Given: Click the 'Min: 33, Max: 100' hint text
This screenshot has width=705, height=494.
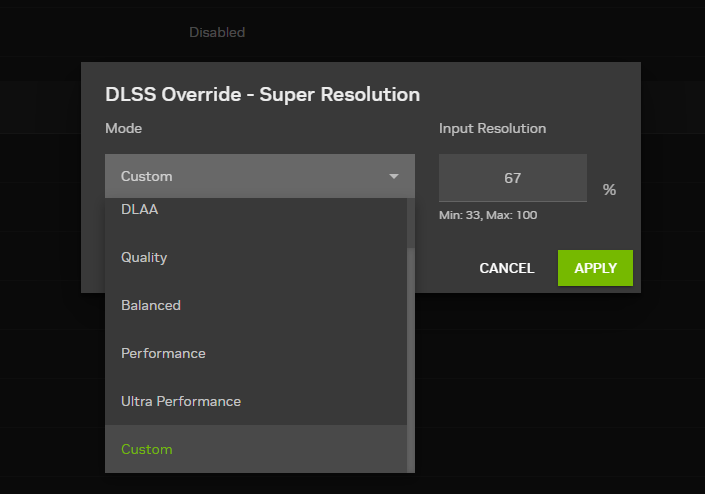Looking at the screenshot, I should coord(488,215).
